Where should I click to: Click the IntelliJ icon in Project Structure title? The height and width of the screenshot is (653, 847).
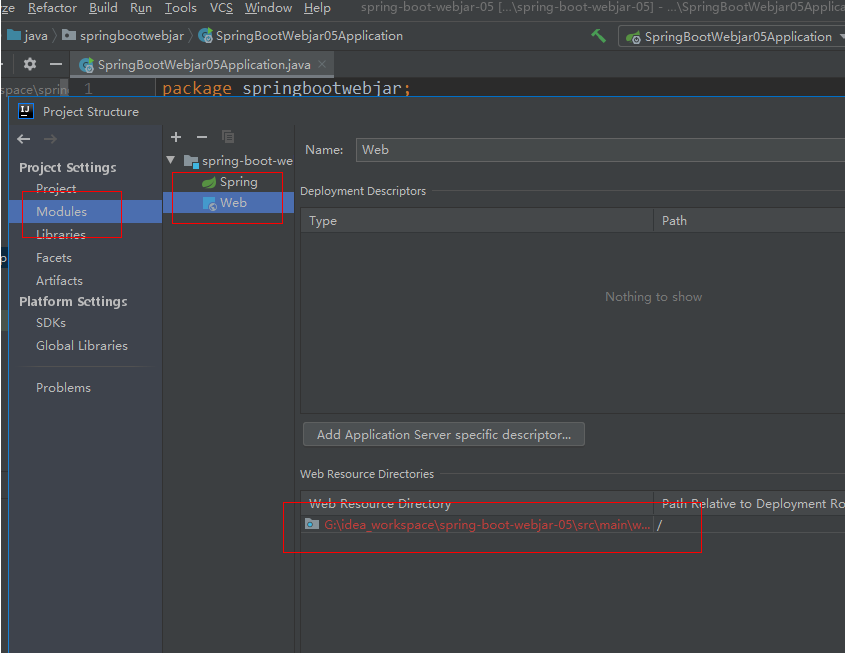(26, 111)
